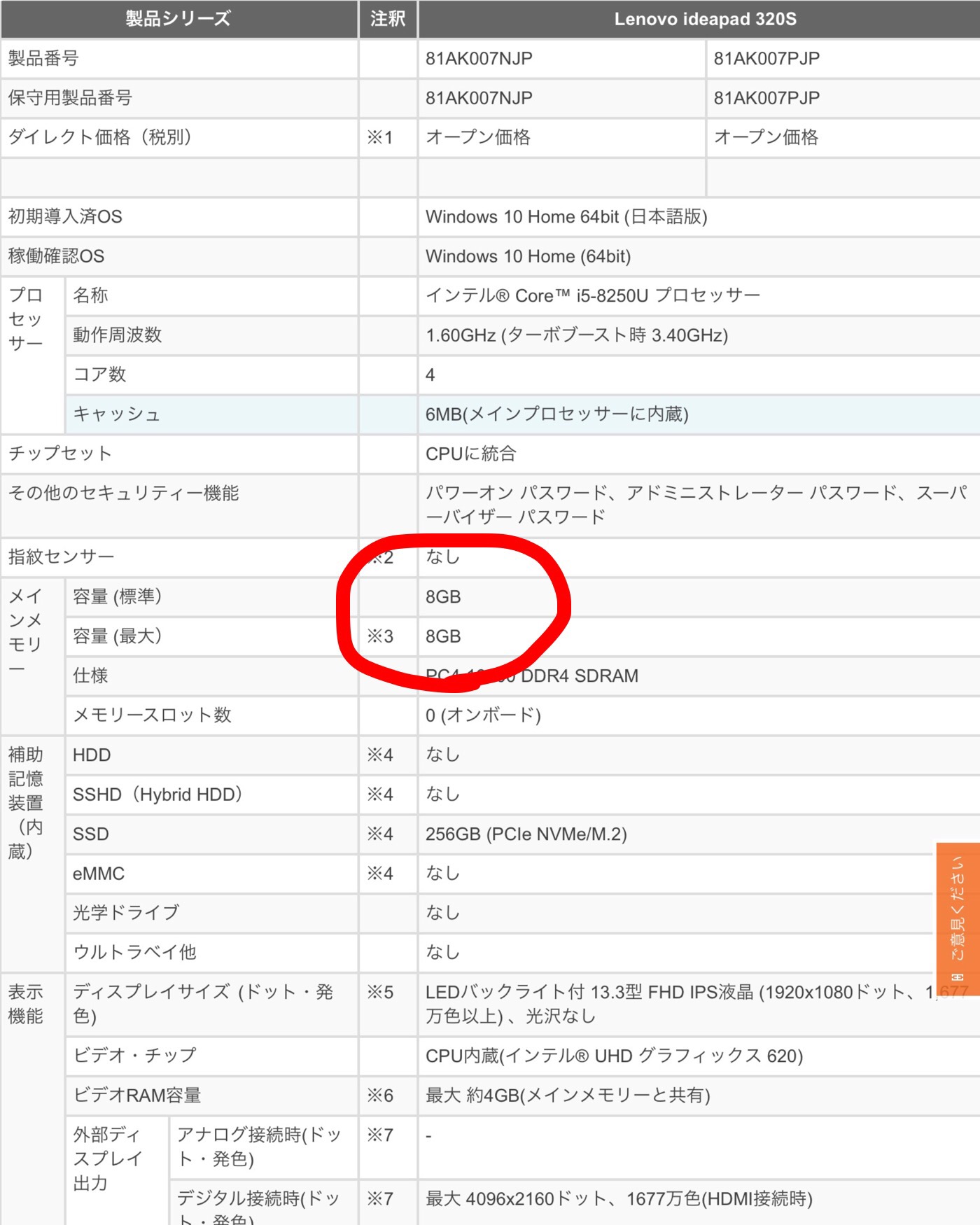
Task: Click the 指紋センサー label
Action: click(61, 557)
